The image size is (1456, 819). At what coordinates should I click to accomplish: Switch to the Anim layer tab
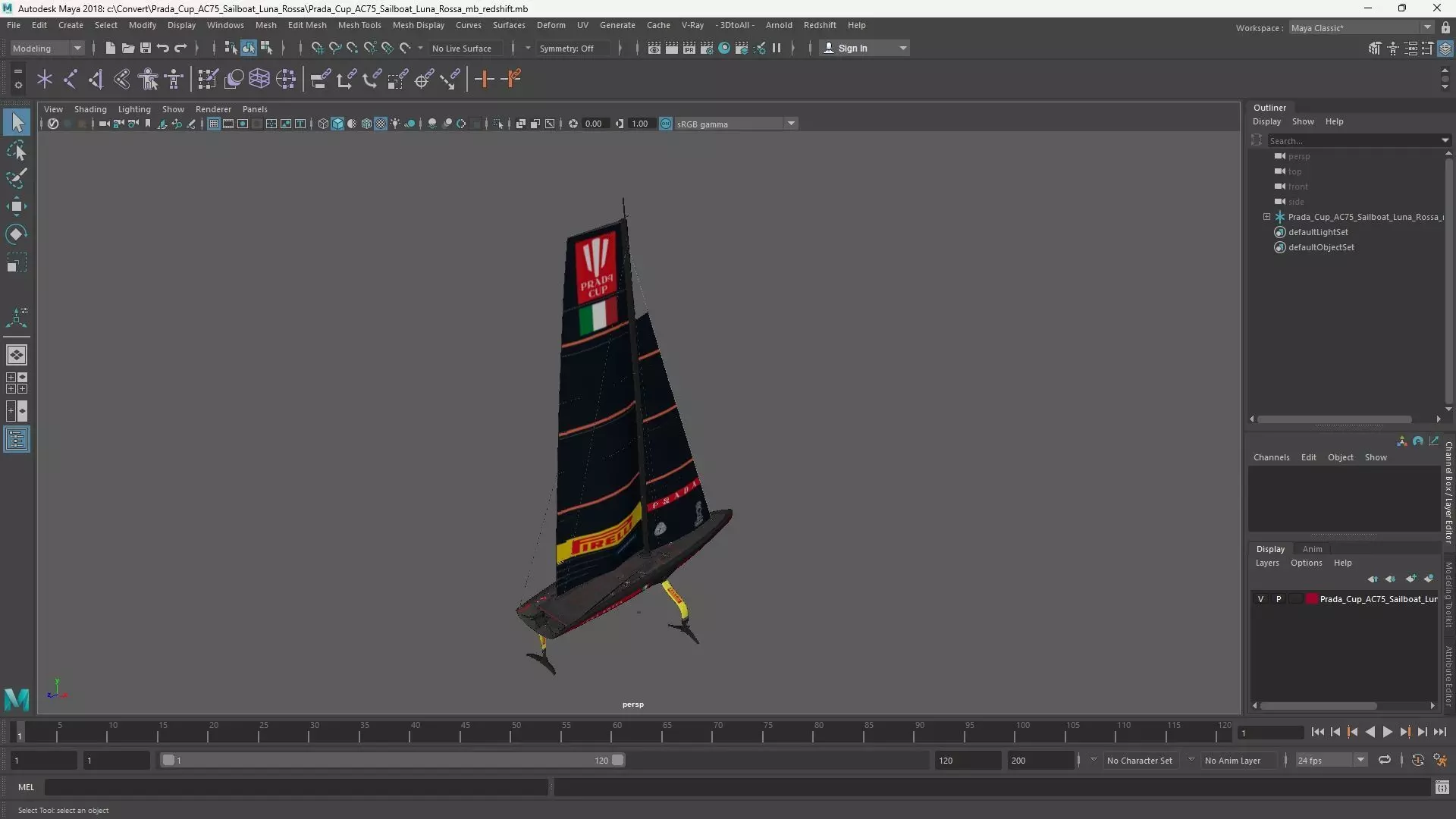pyautogui.click(x=1312, y=549)
